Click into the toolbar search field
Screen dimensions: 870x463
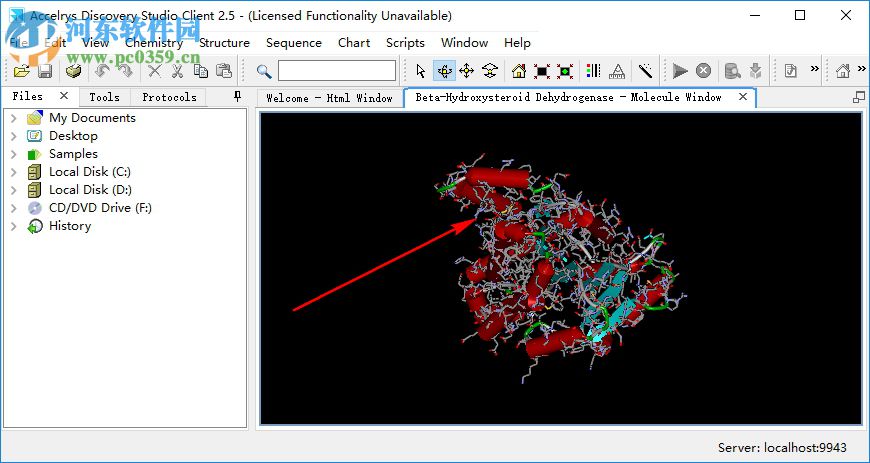[x=337, y=71]
